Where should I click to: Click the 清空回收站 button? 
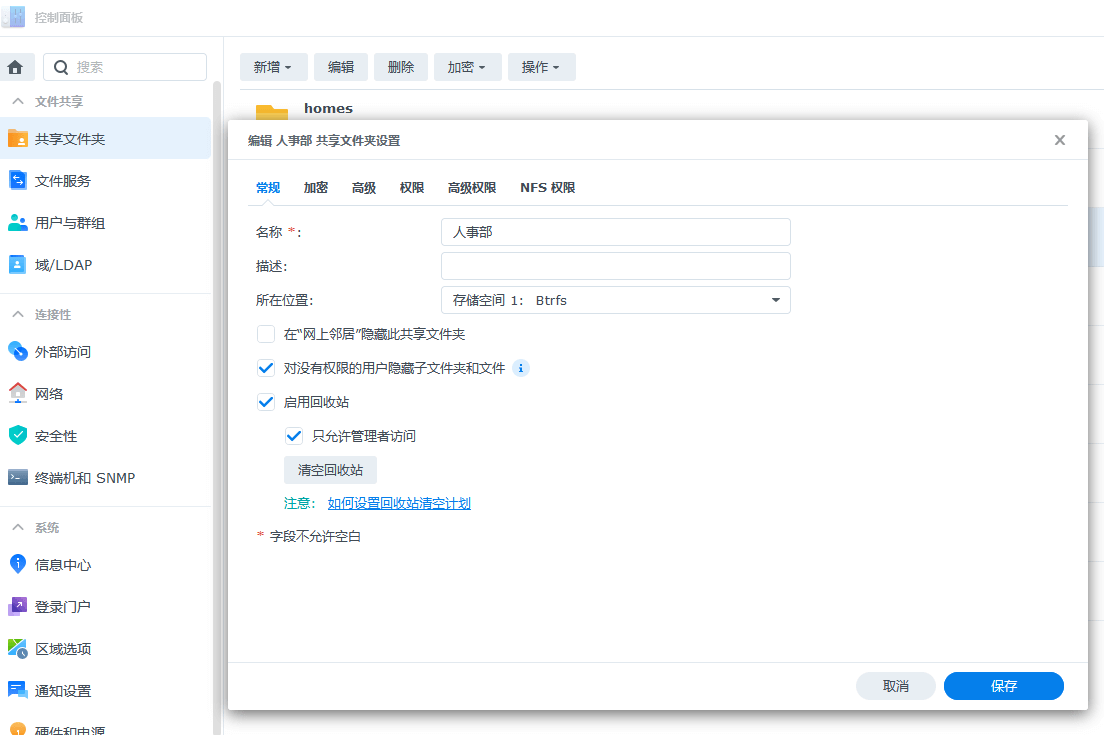(330, 470)
